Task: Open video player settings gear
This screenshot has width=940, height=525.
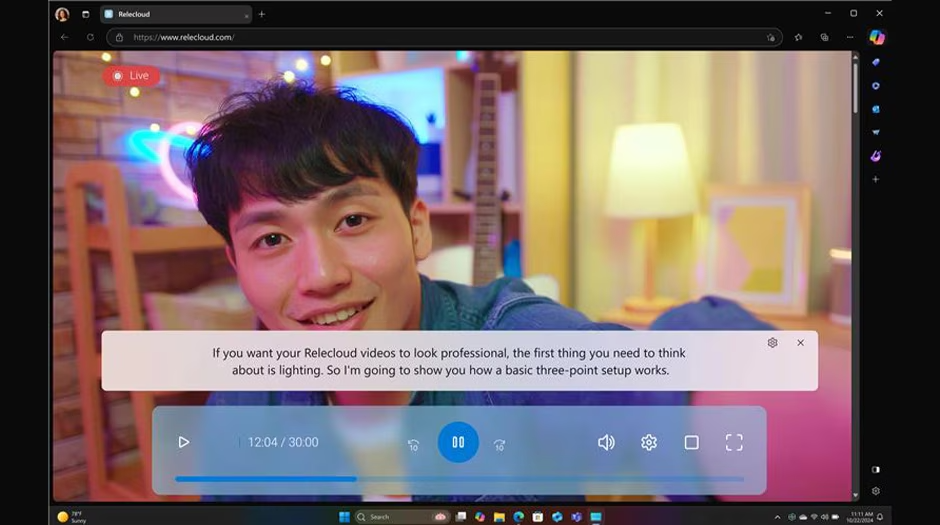Action: point(649,442)
